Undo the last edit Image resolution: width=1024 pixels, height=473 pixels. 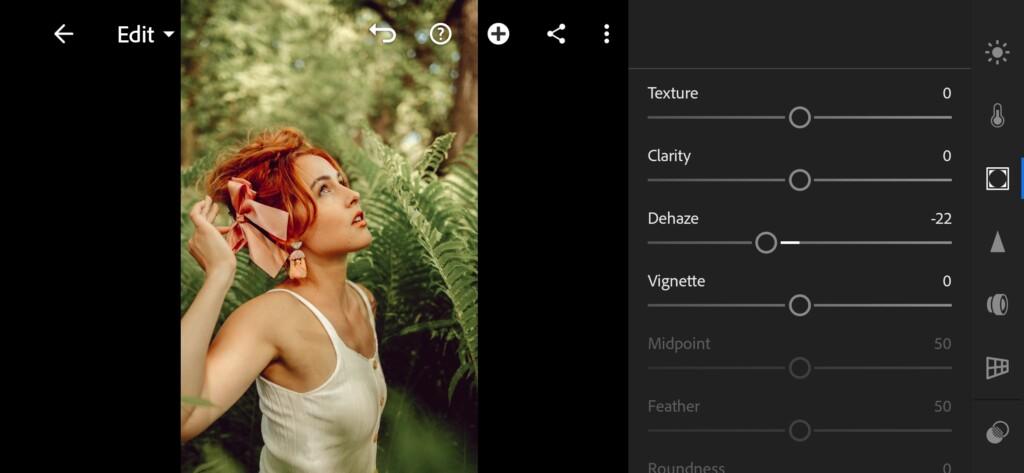click(383, 34)
